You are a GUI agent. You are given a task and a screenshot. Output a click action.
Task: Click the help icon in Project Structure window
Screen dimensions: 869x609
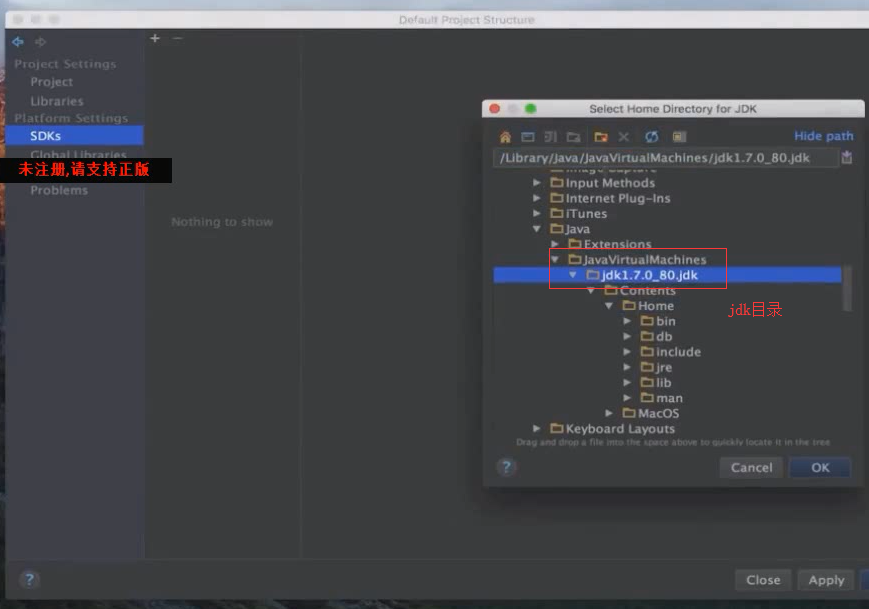click(x=29, y=580)
